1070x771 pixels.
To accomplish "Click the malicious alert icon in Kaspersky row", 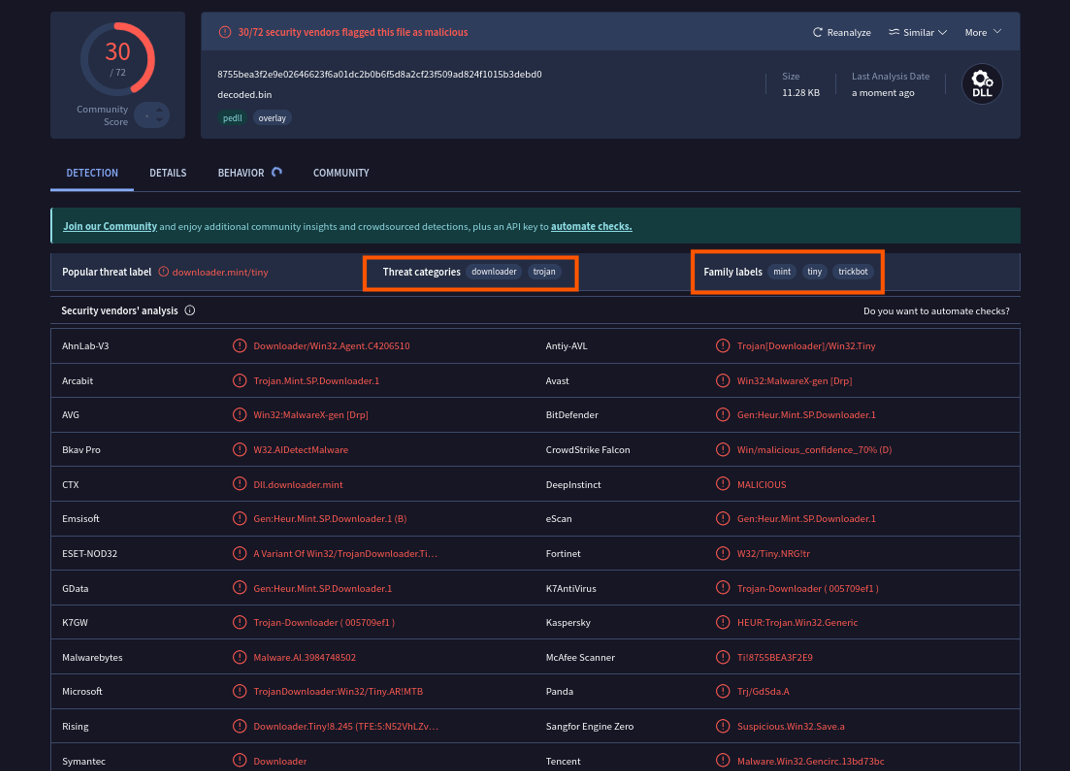I will point(722,622).
